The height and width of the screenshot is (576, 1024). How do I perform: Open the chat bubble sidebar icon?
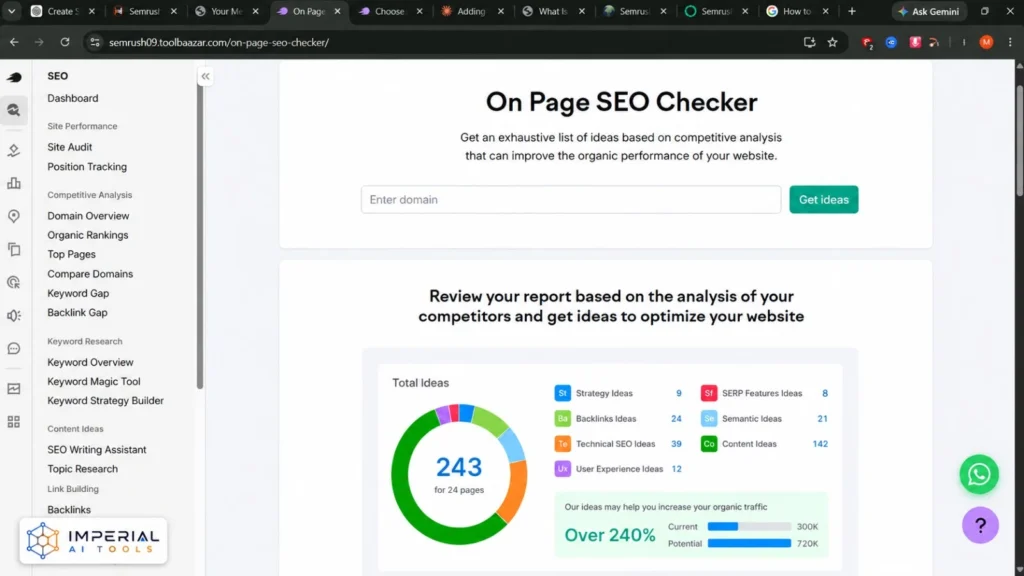[x=14, y=349]
